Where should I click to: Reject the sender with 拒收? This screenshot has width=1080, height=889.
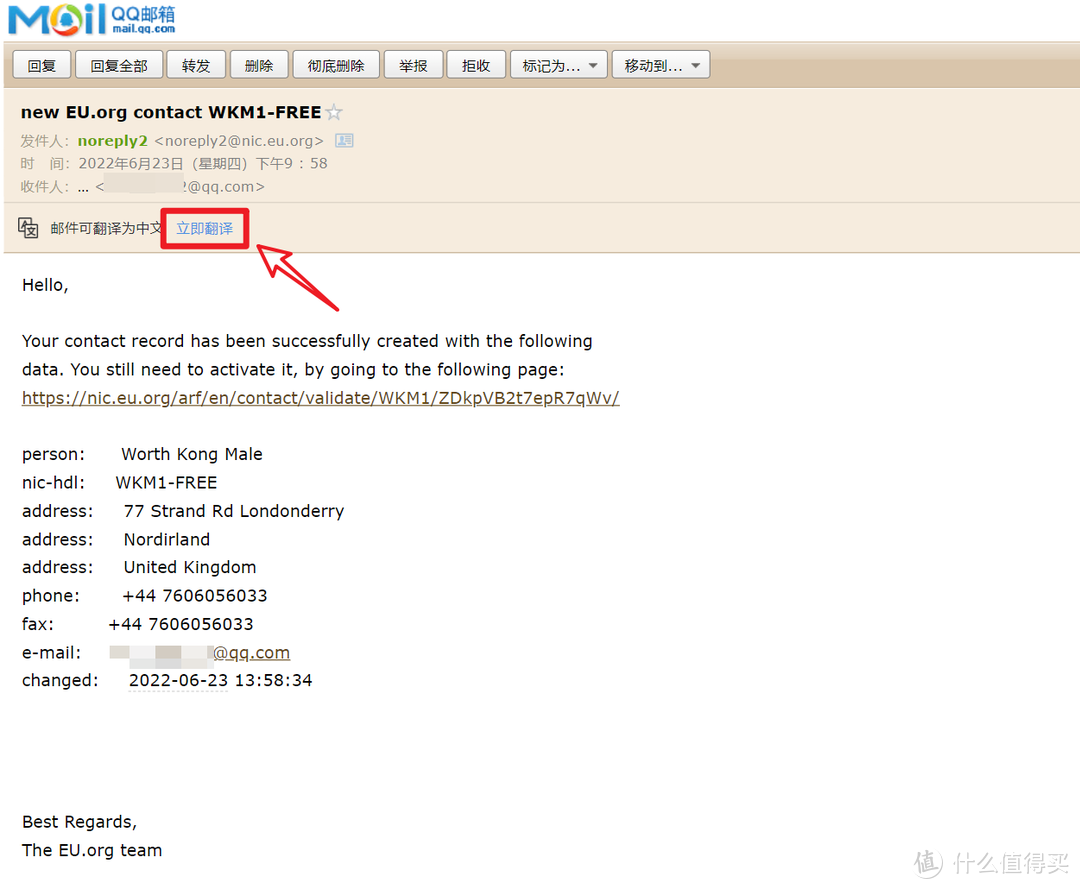point(476,66)
